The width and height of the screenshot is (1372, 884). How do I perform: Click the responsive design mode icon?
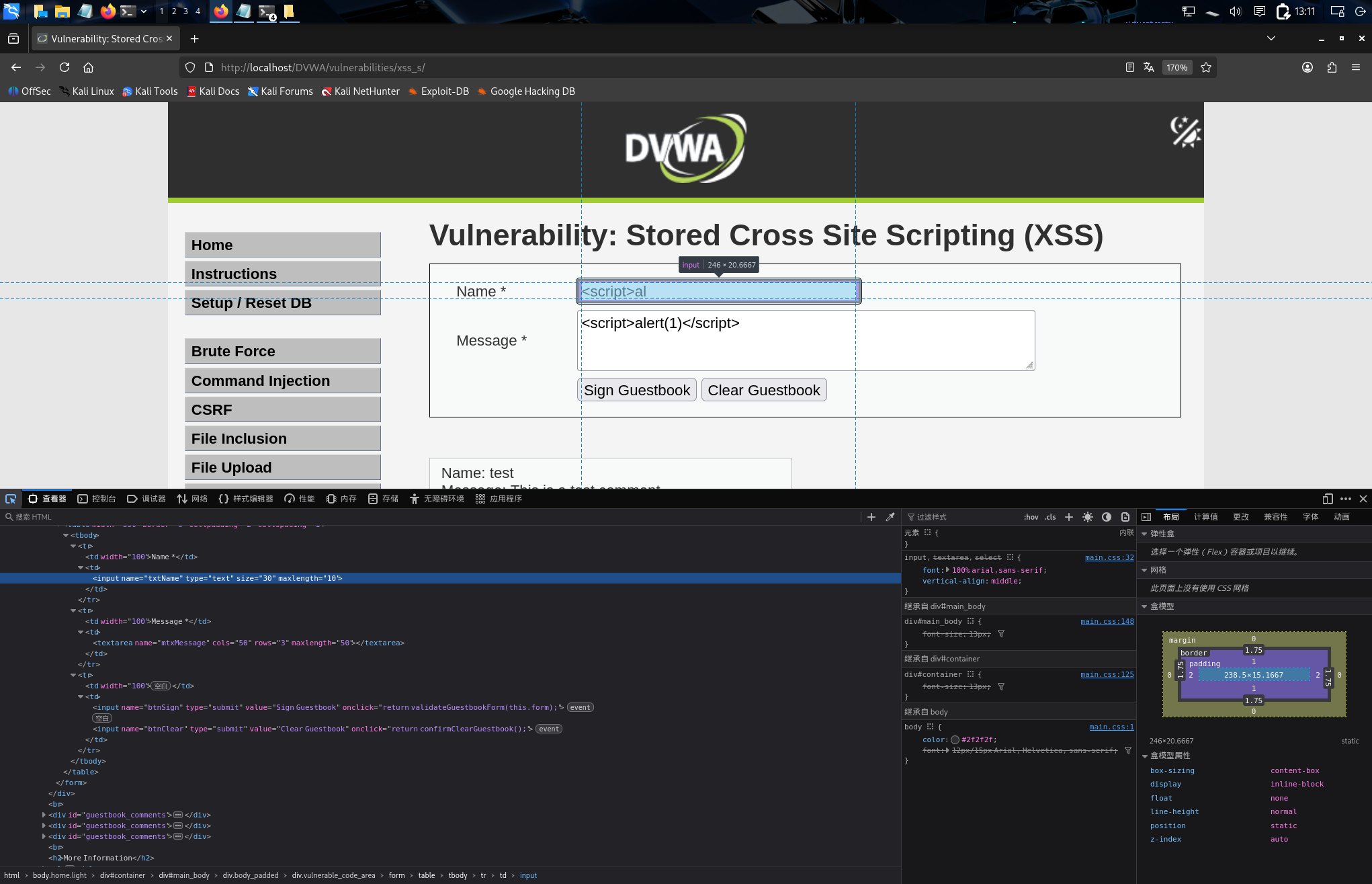click(1327, 499)
